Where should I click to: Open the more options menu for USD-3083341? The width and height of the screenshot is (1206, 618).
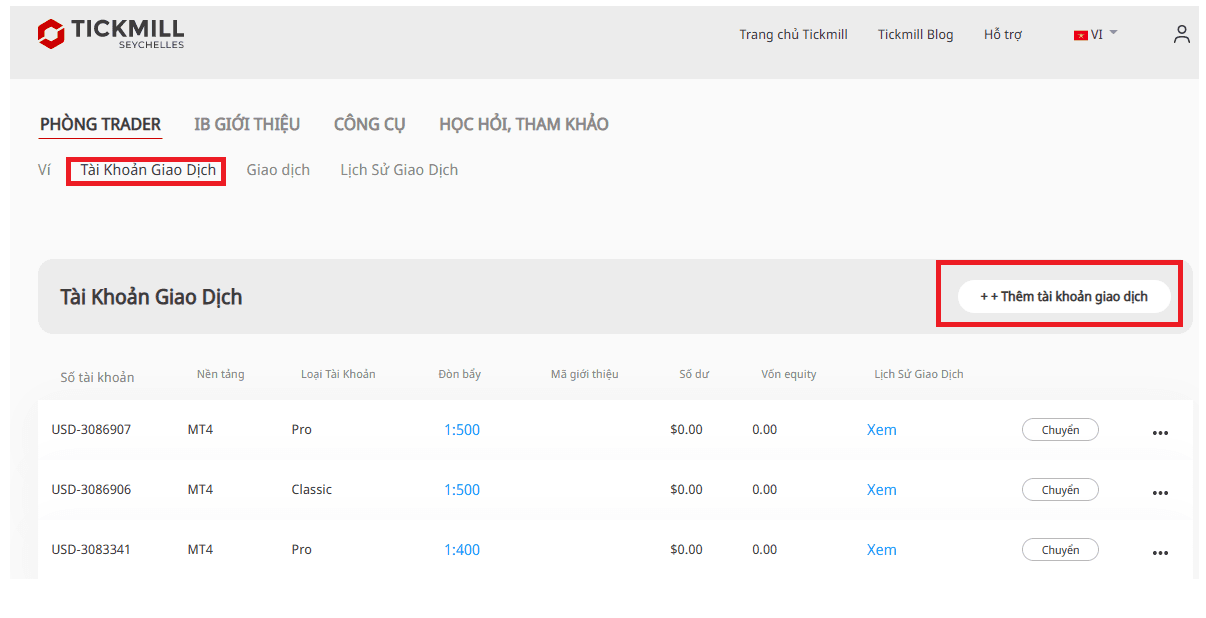pyautogui.click(x=1160, y=553)
